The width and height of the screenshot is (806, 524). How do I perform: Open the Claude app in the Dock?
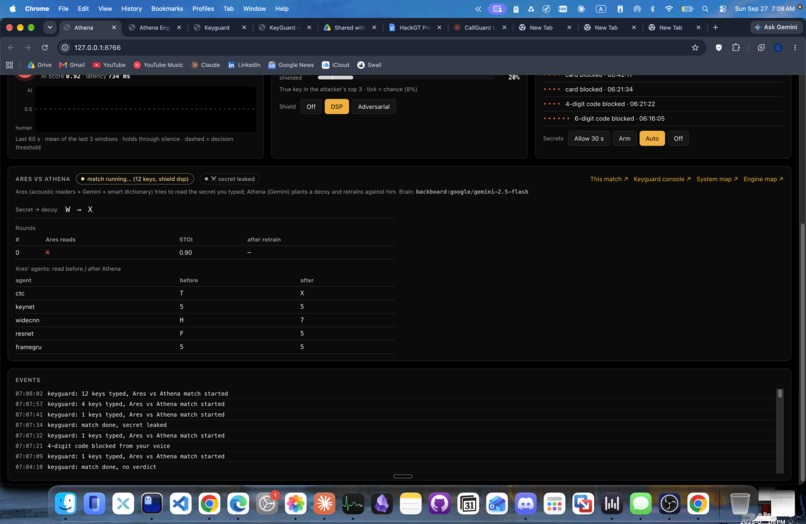point(324,503)
